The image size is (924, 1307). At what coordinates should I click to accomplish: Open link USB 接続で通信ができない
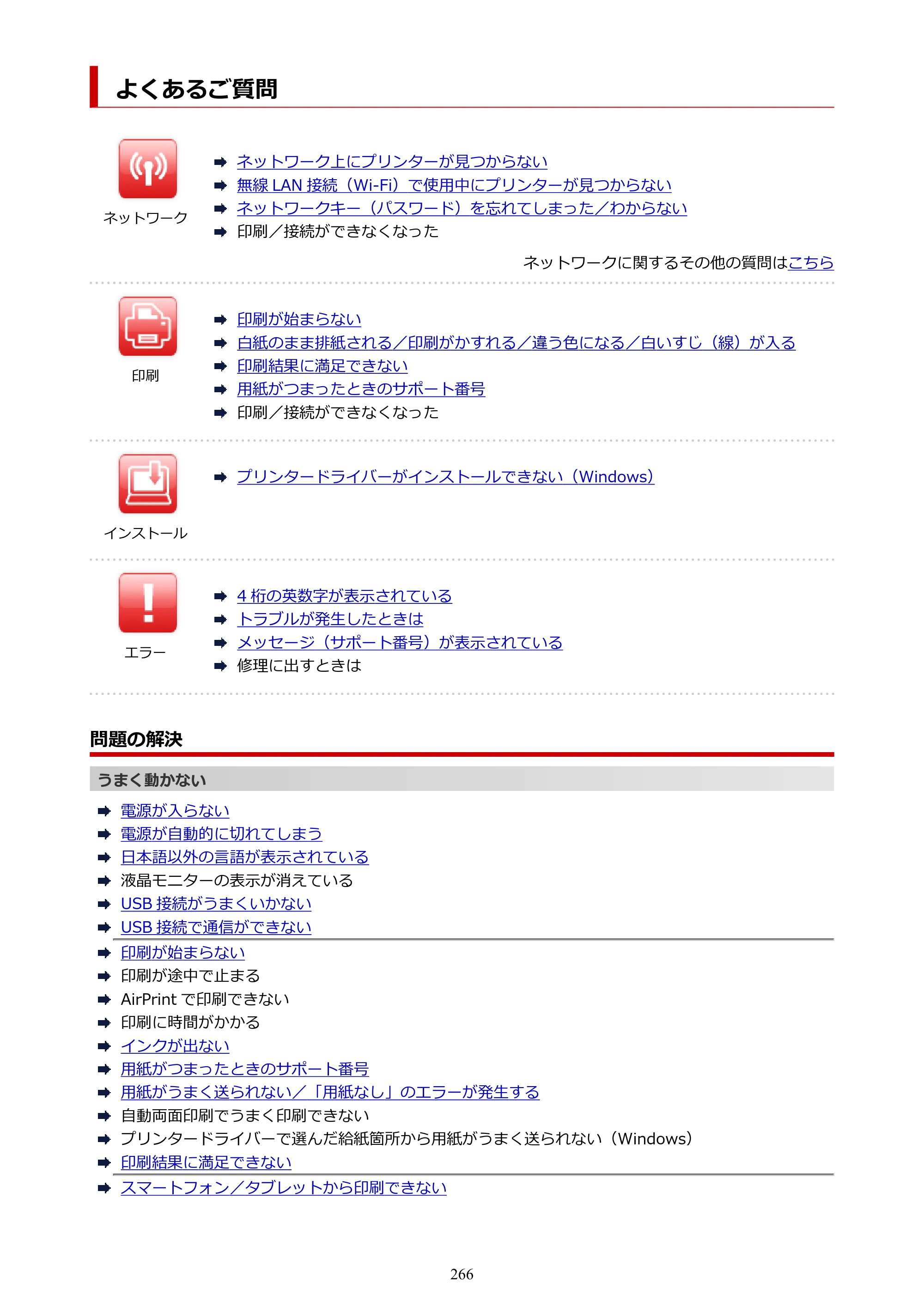point(216,927)
